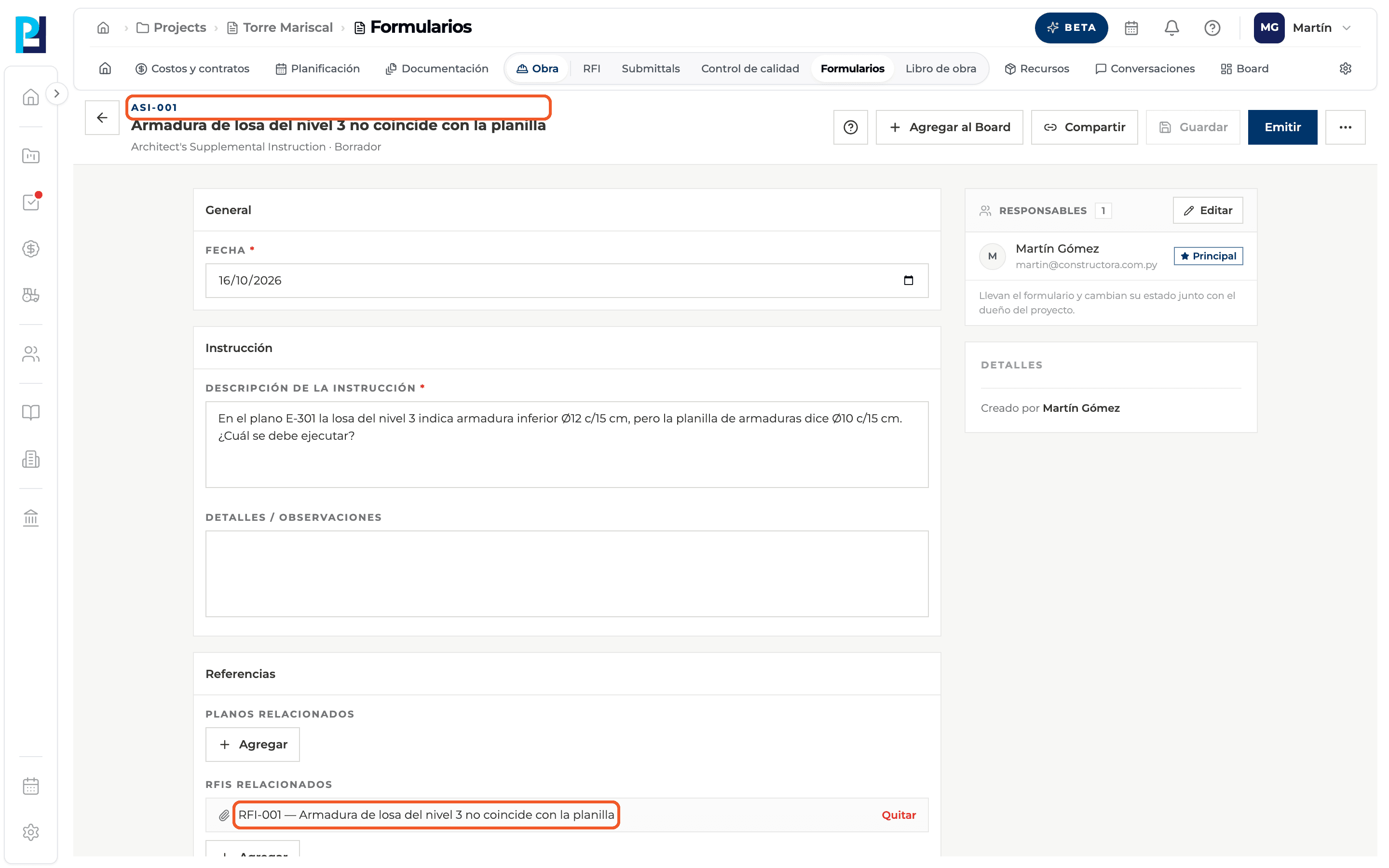
Task: Open the sidebar people icon
Action: point(30,353)
